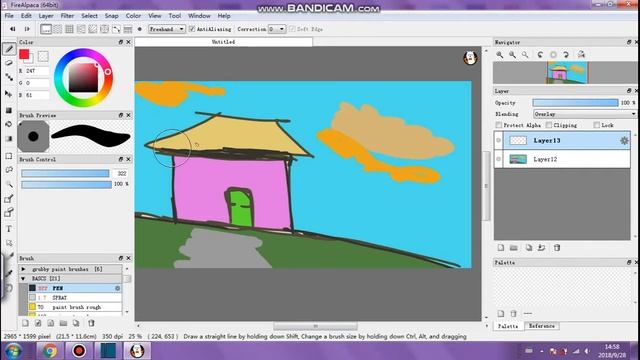The image size is (640, 360).
Task: Select the rectangular Selection tool
Action: point(9,156)
